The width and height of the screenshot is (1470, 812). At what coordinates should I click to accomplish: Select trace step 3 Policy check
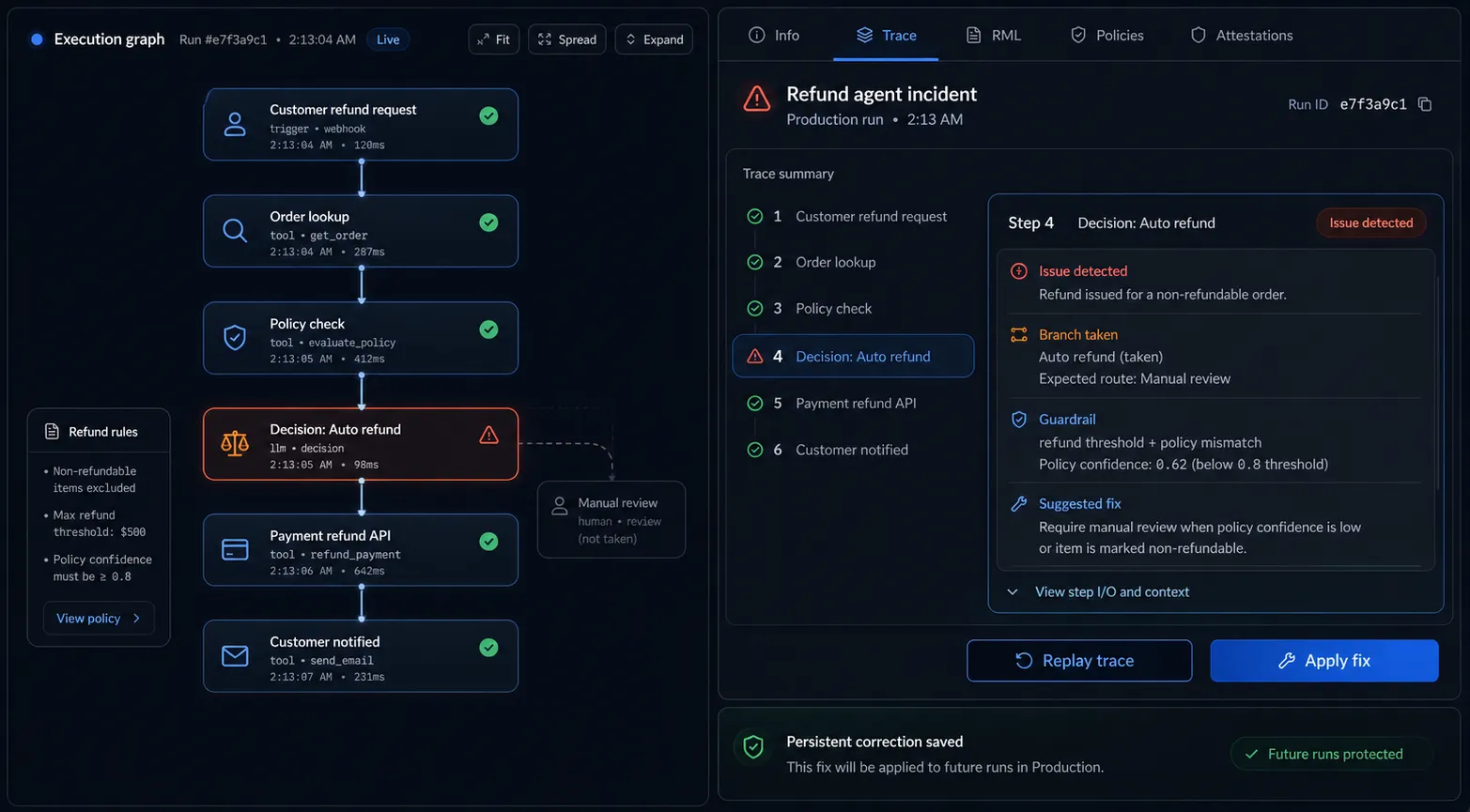click(853, 308)
